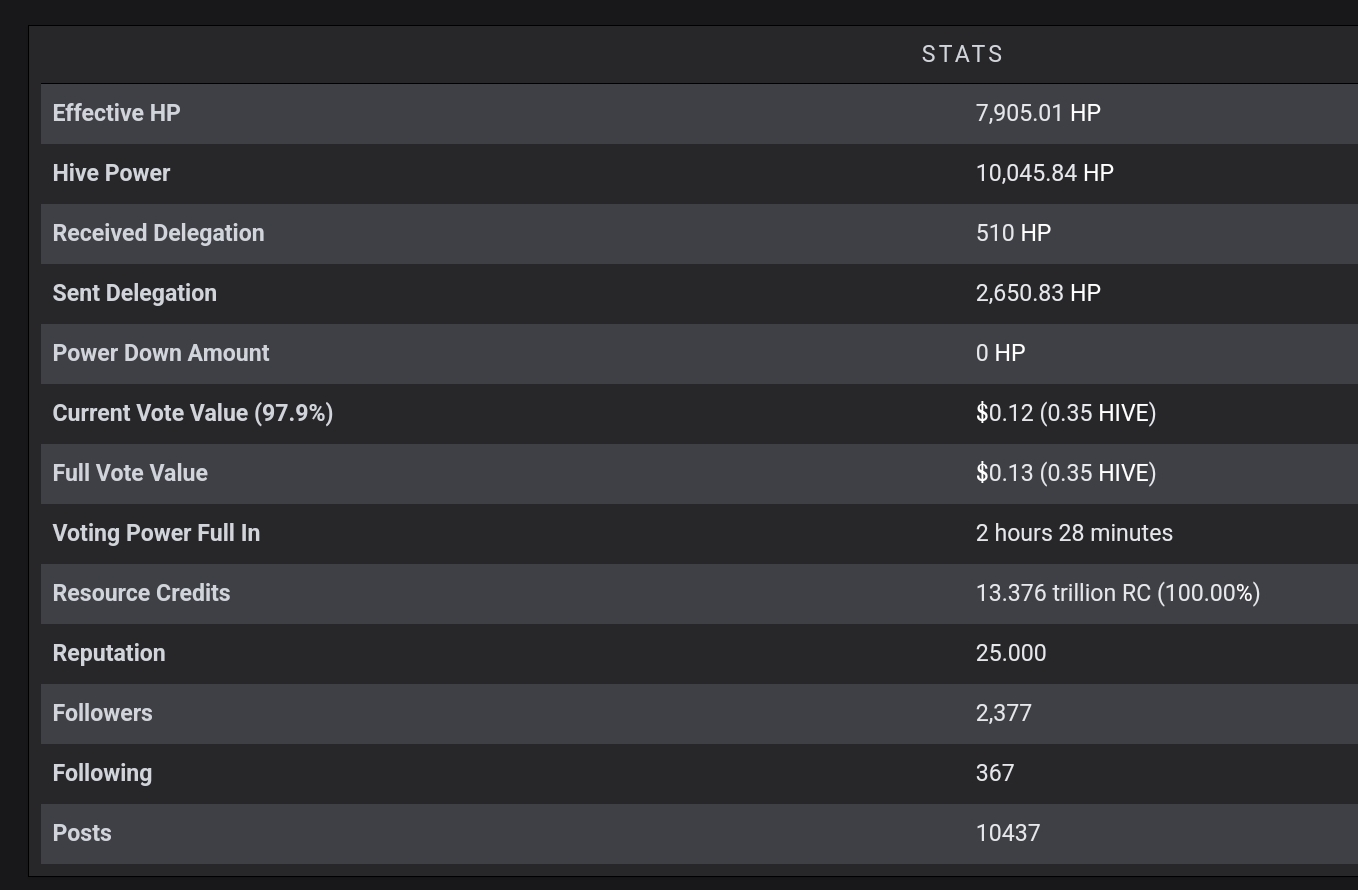Select the Full Vote Value label

point(130,473)
